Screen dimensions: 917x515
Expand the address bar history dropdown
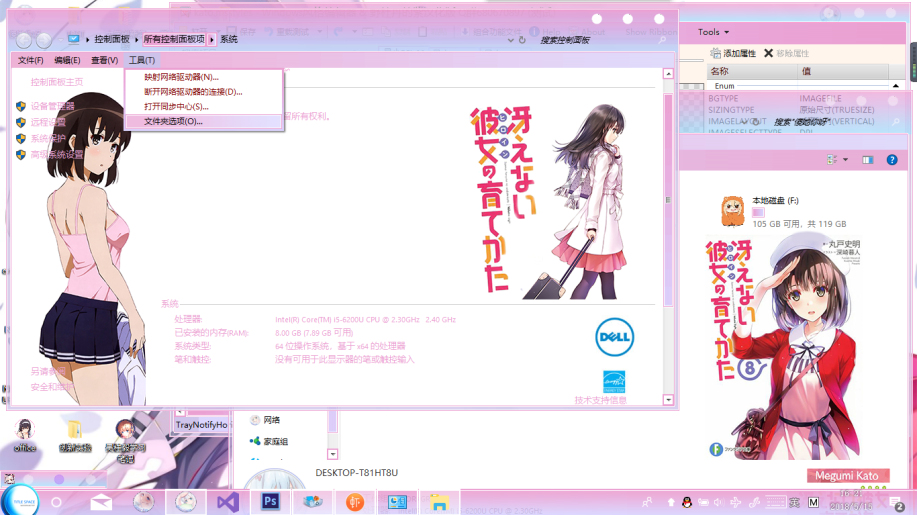click(511, 40)
